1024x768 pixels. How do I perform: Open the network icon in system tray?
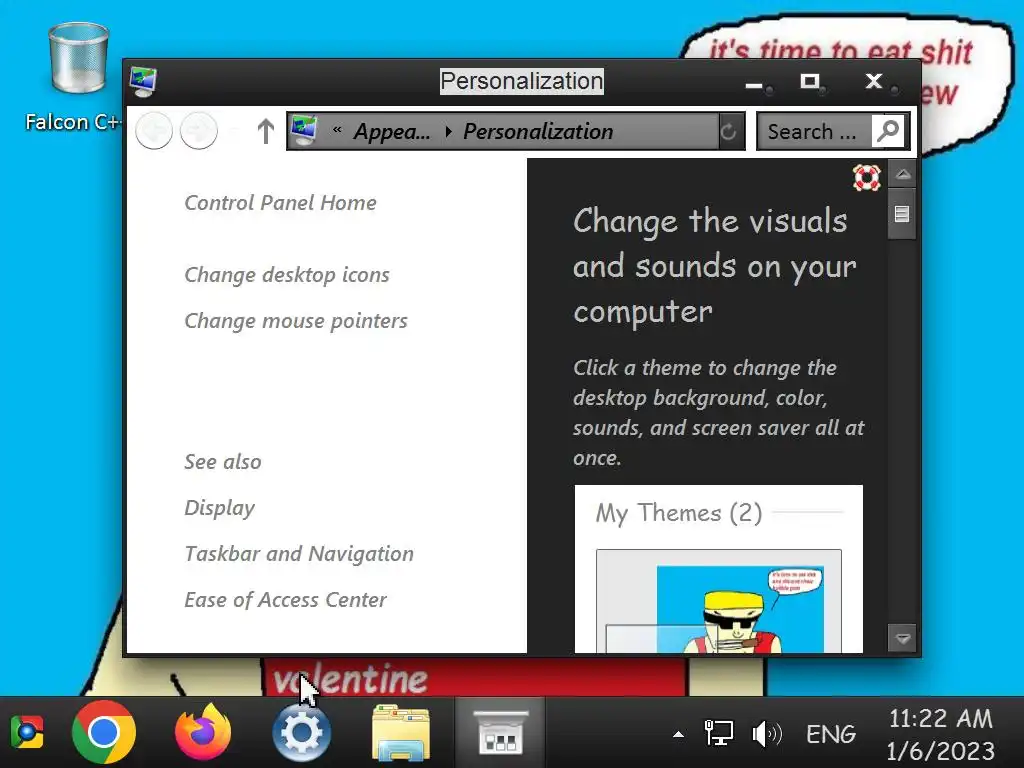coord(718,733)
